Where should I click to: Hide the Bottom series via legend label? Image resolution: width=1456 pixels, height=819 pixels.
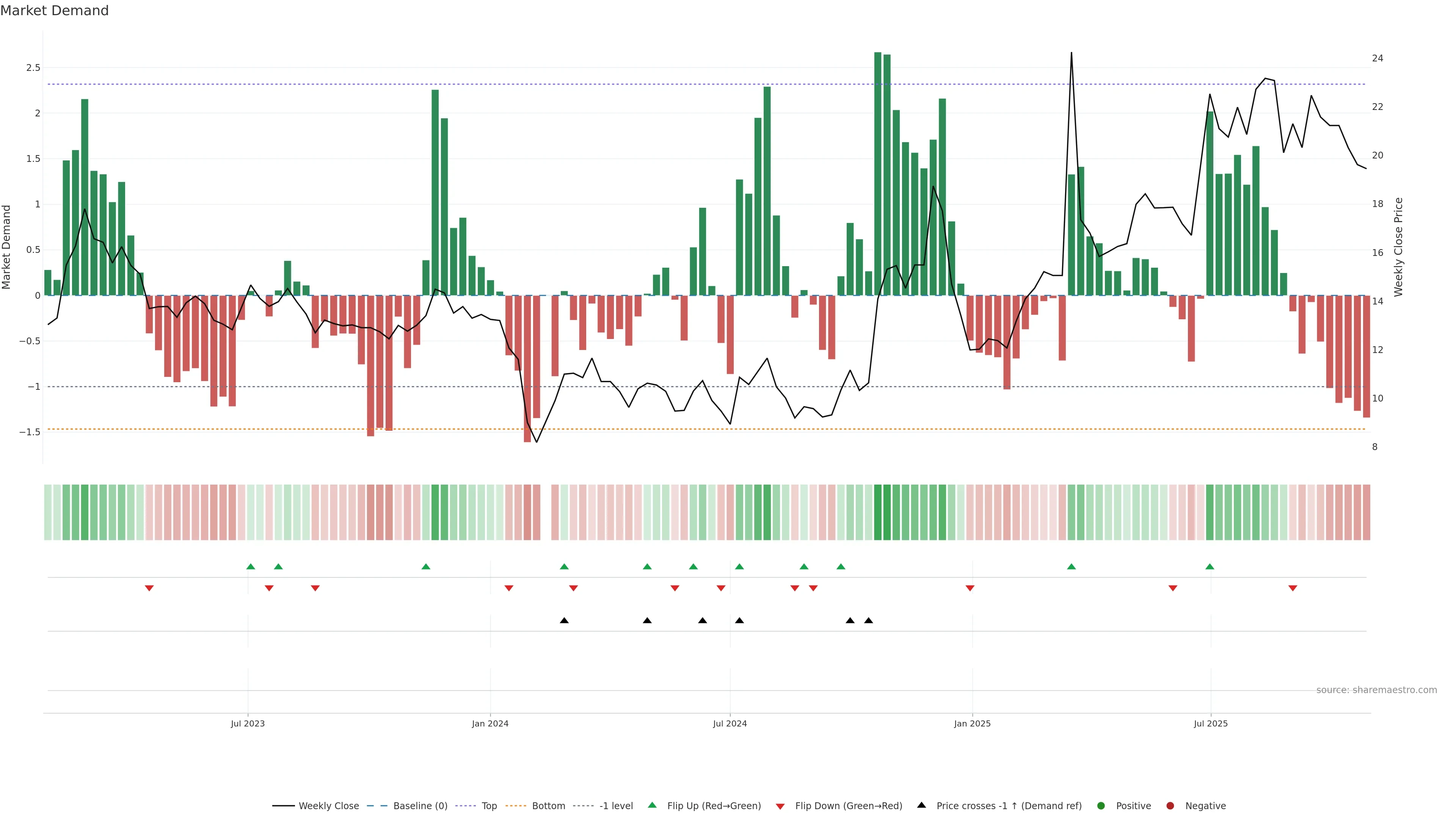click(548, 805)
